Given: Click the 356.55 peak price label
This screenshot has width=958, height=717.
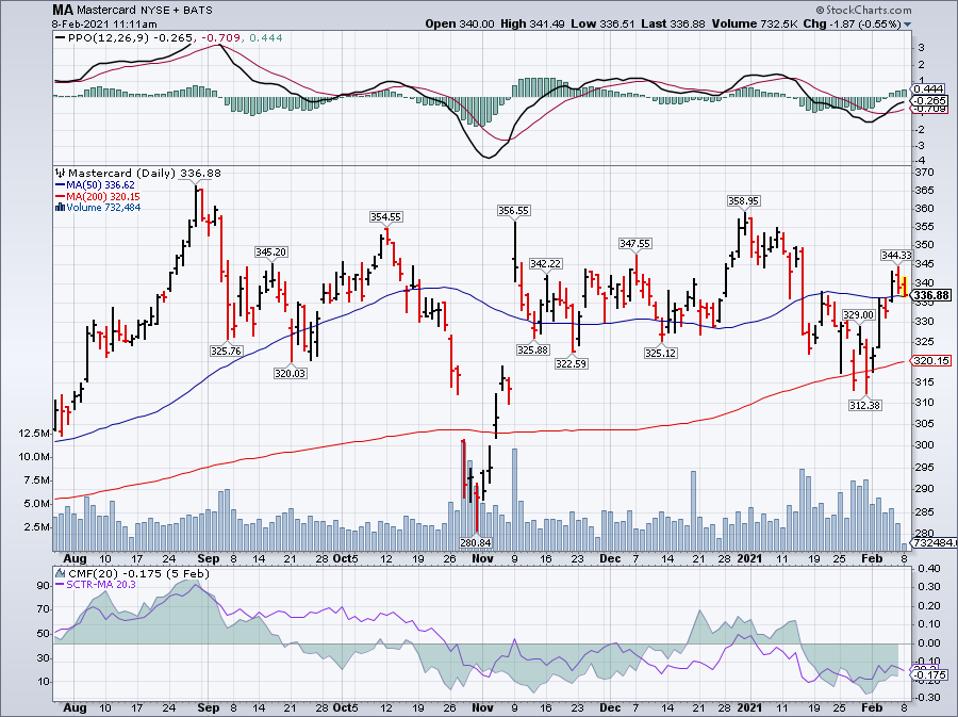Looking at the screenshot, I should pyautogui.click(x=514, y=210).
